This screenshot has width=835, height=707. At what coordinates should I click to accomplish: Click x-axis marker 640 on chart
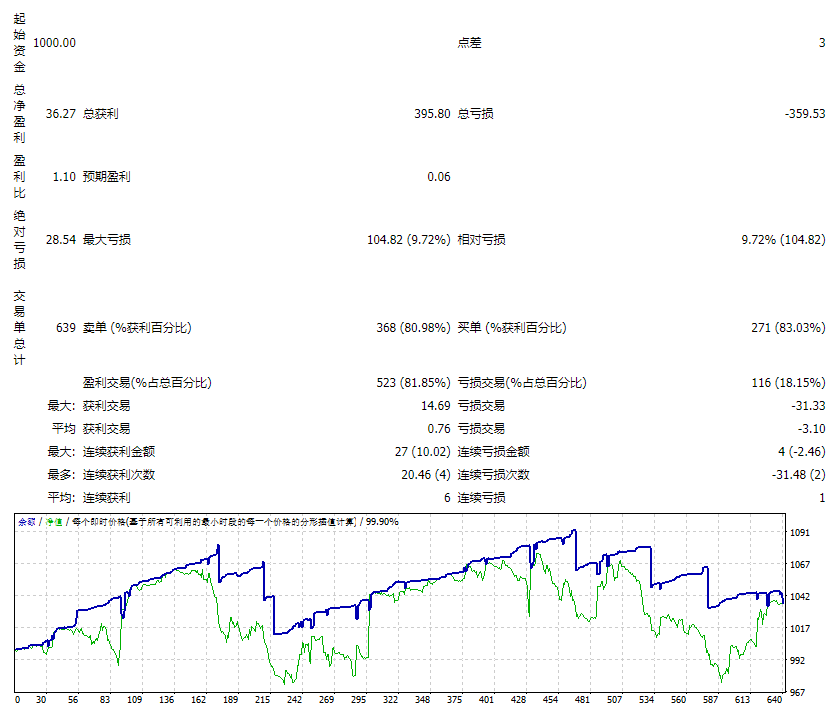(x=774, y=700)
